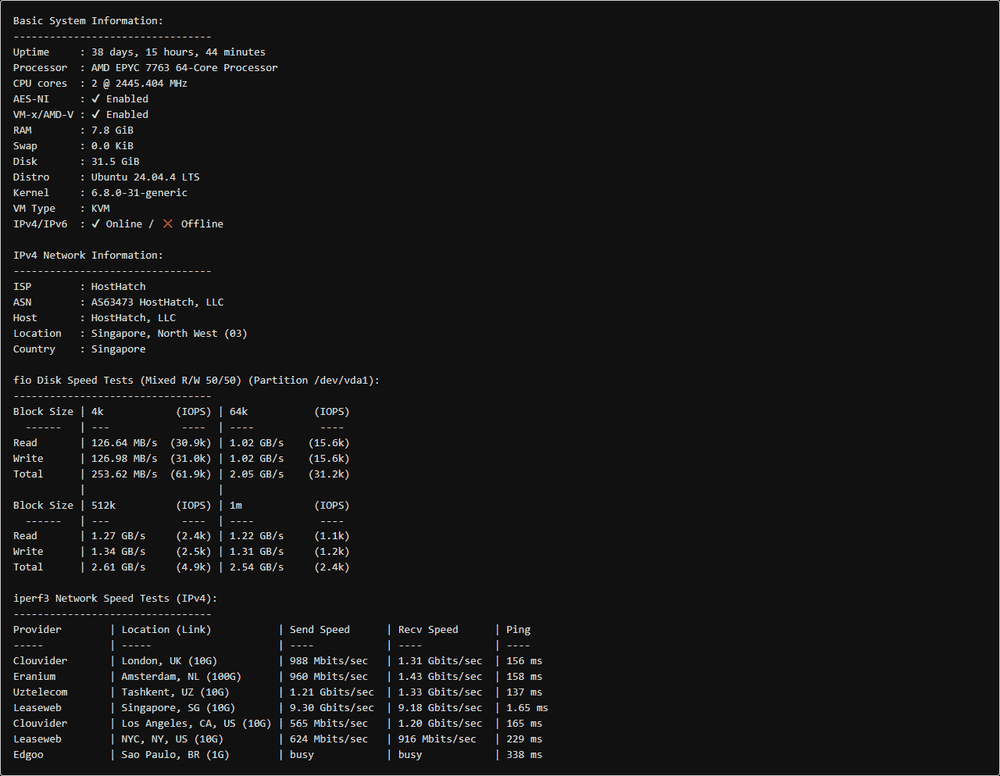Click the 'Provider' column header

[x=37, y=629]
